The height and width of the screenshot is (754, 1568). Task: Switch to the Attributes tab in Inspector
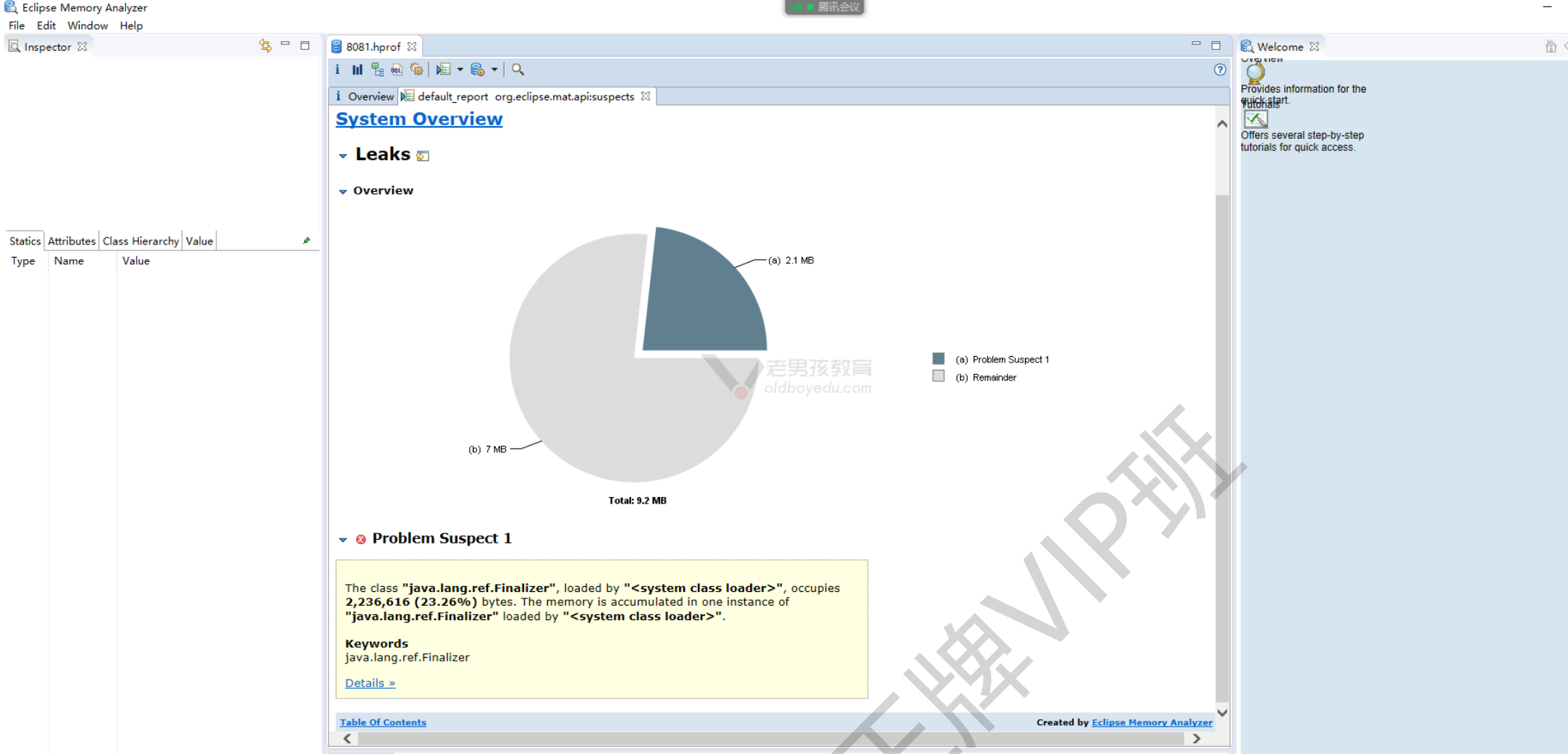point(72,241)
